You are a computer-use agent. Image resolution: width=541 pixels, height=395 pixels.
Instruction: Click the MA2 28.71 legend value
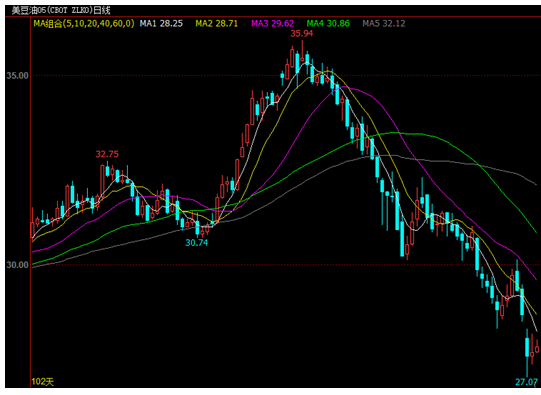[x=217, y=23]
